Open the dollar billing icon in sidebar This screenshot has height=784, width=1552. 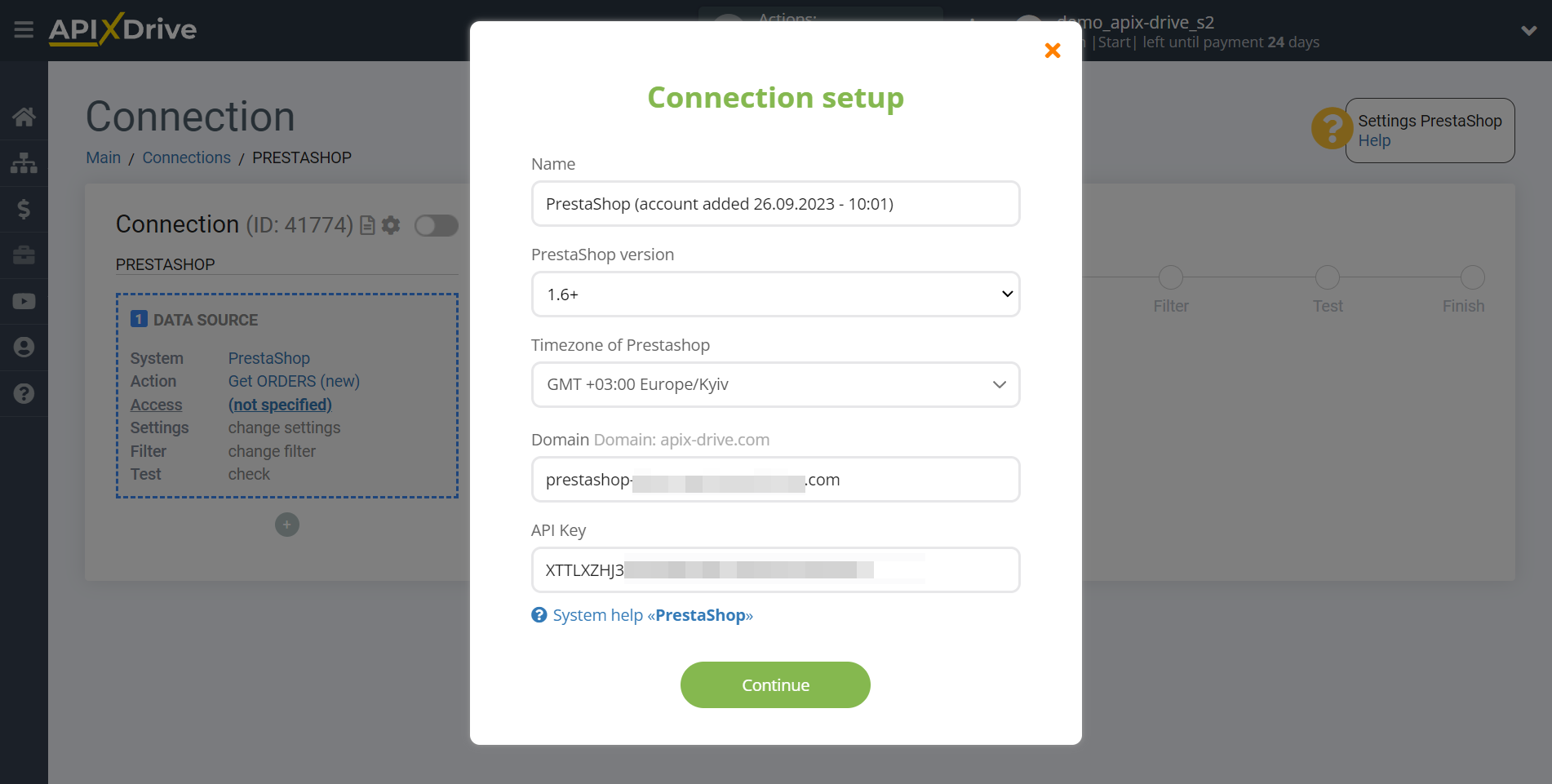coord(24,209)
